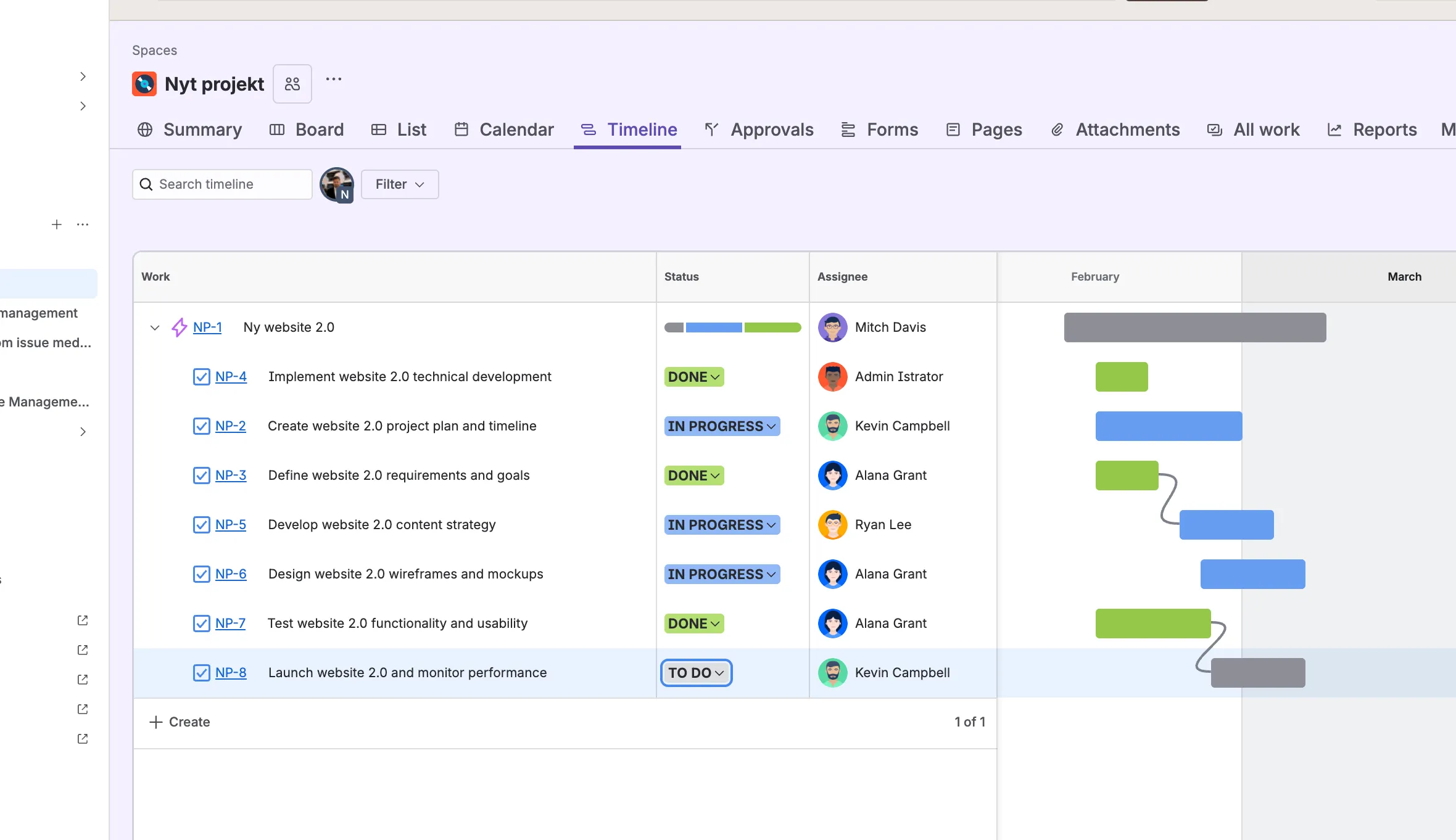This screenshot has width=1456, height=840.
Task: Open the NP-6 issue link
Action: pos(231,574)
